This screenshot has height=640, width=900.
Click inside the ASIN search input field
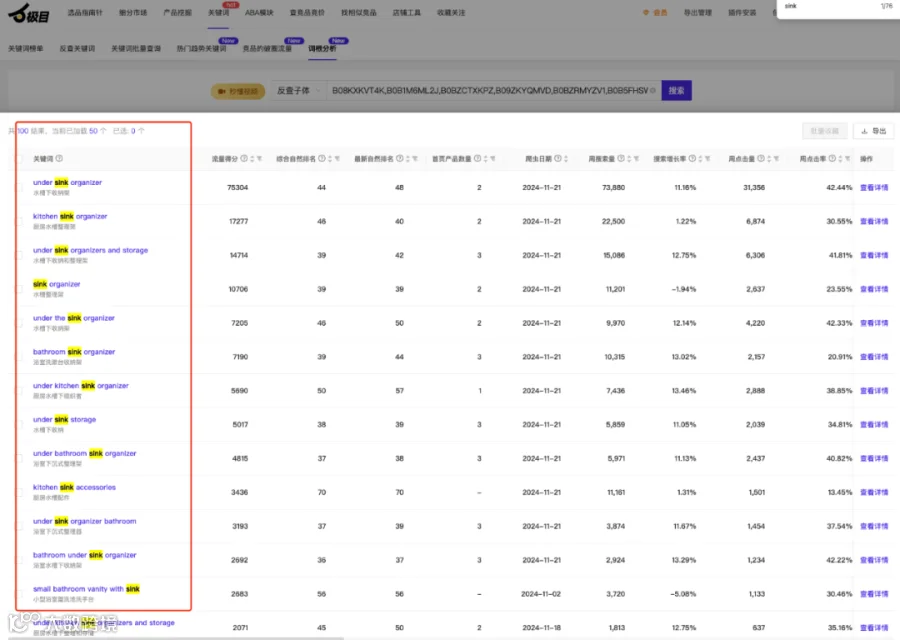tap(489, 91)
